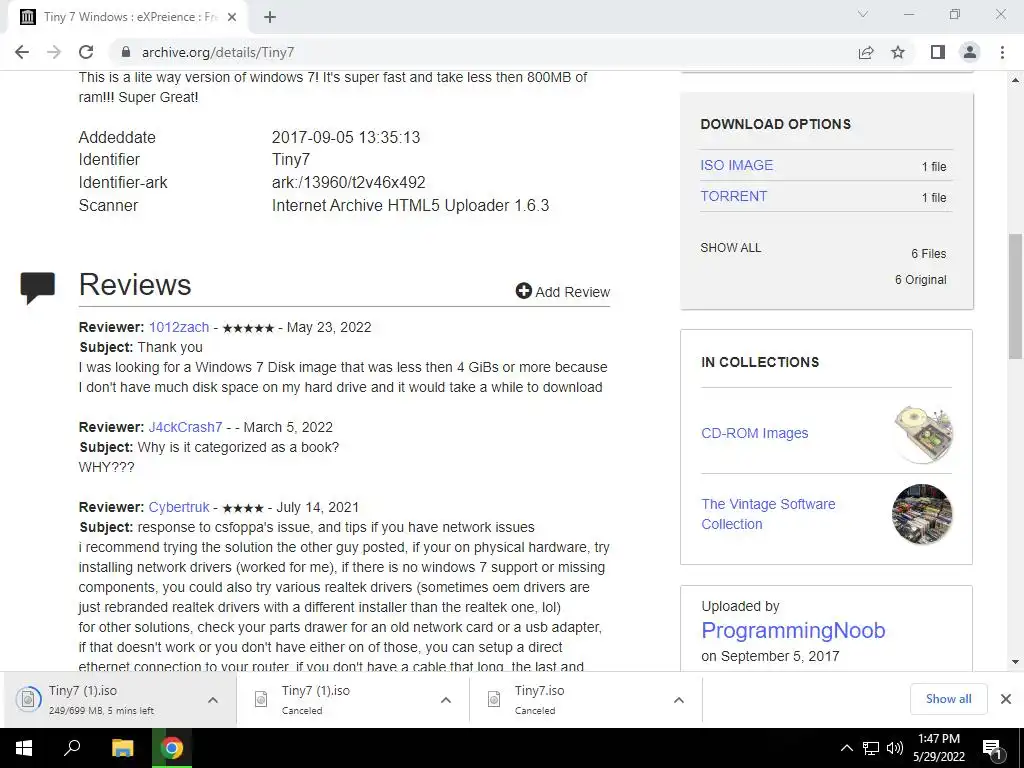Viewport: 1024px width, 768px height.
Task: Open Windows taskbar search
Action: point(72,748)
